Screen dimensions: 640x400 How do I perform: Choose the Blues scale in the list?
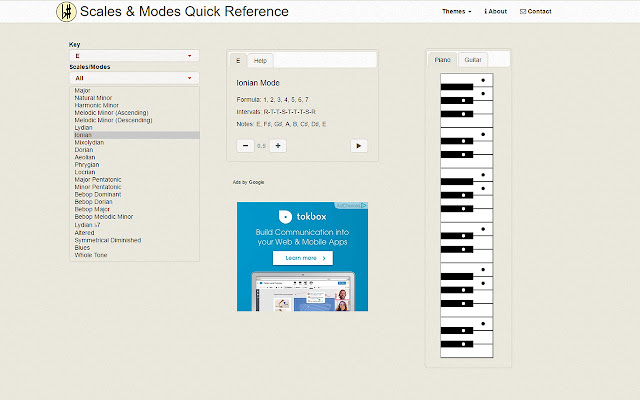82,248
